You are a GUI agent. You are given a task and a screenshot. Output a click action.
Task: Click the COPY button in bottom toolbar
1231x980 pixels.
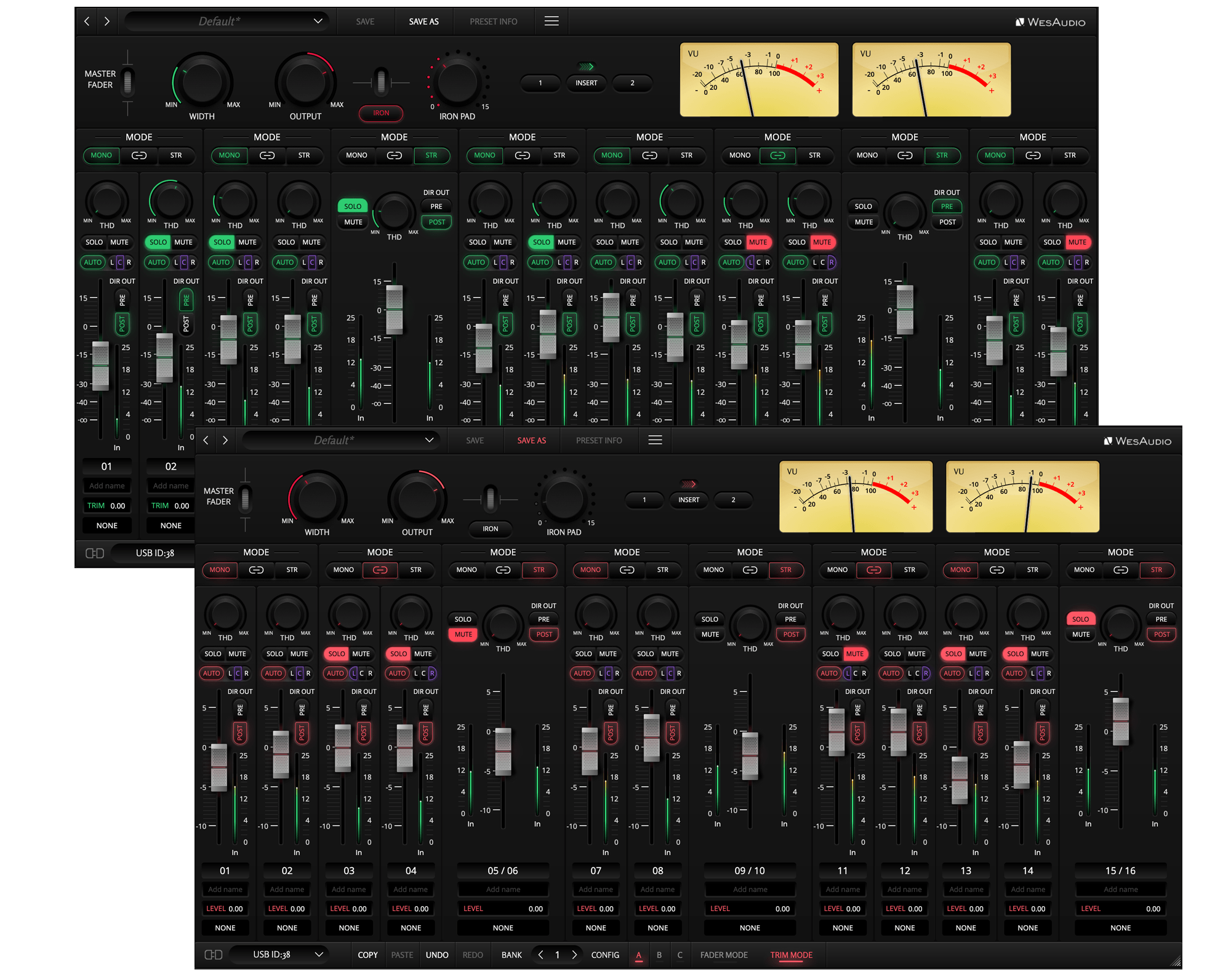[367, 955]
